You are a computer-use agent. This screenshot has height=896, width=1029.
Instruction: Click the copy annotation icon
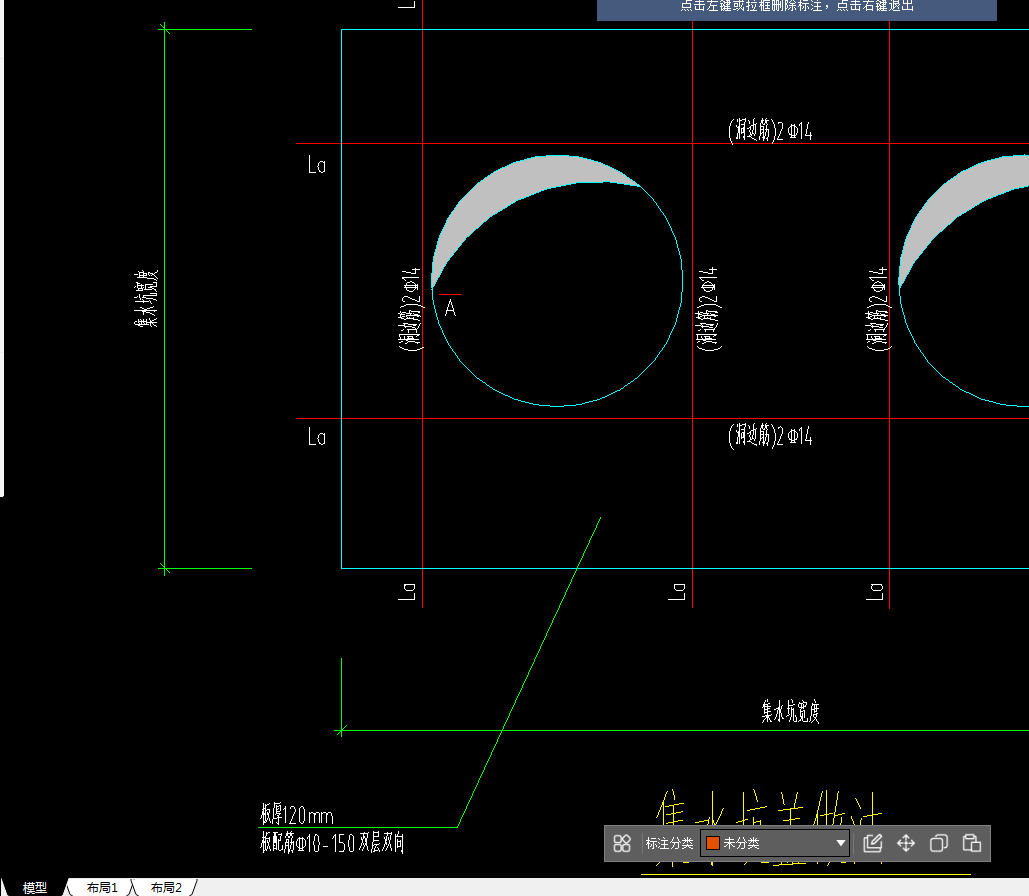(x=938, y=843)
